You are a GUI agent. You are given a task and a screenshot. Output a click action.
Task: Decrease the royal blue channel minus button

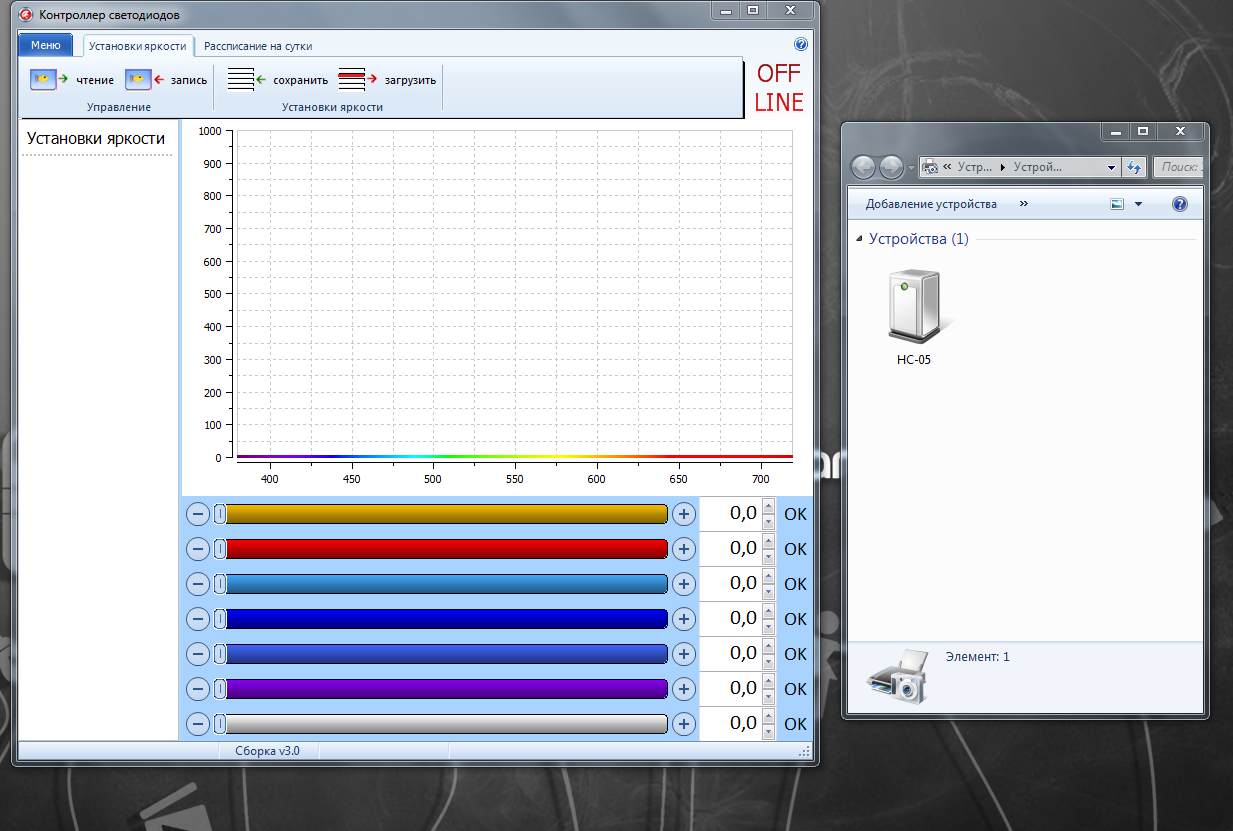[198, 654]
